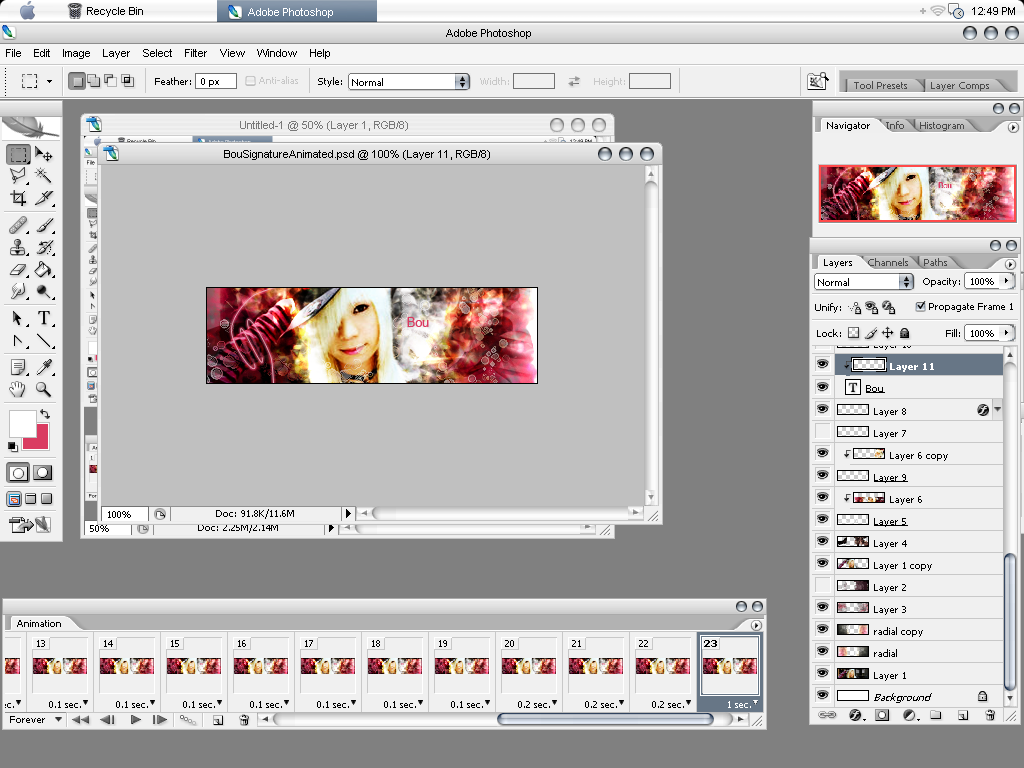Open the Forever looping options dropdown
The height and width of the screenshot is (768, 1024).
[35, 720]
